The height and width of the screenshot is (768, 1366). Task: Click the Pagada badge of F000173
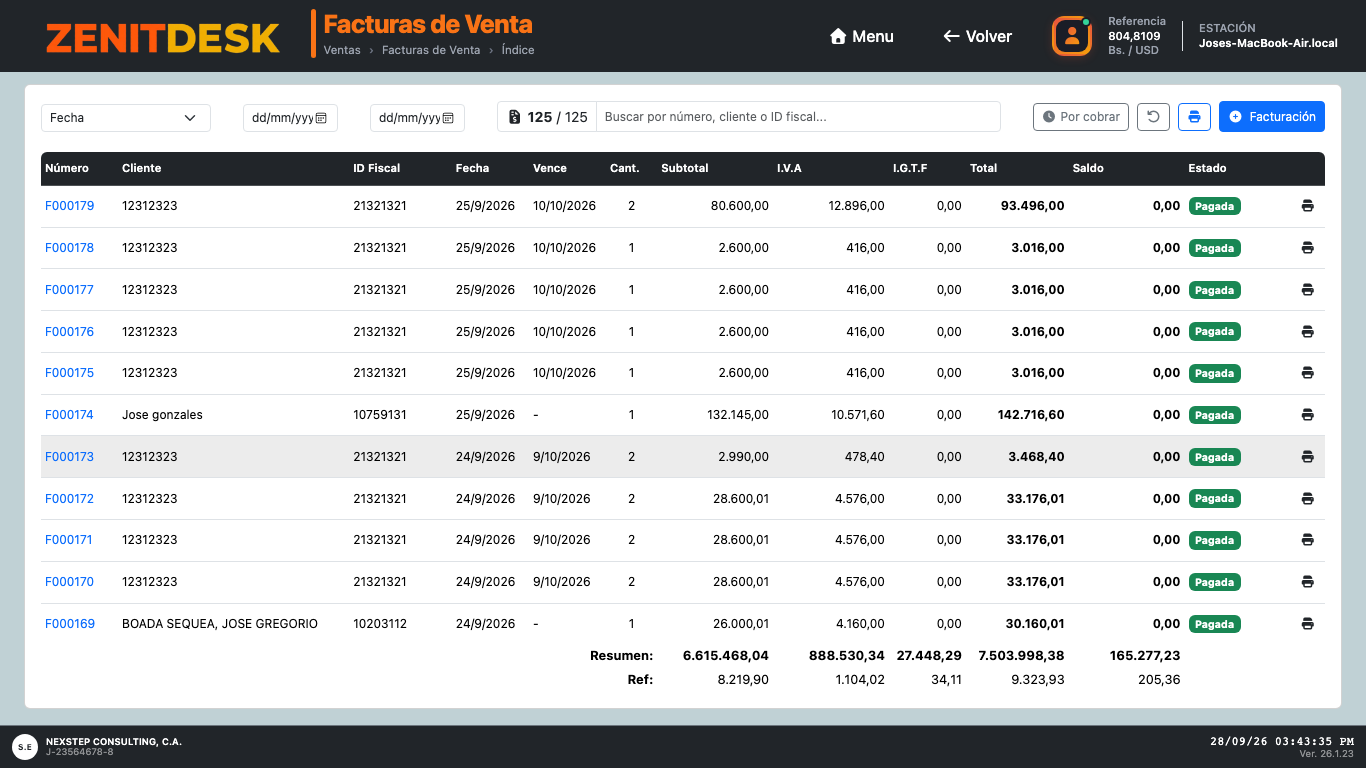1214,457
